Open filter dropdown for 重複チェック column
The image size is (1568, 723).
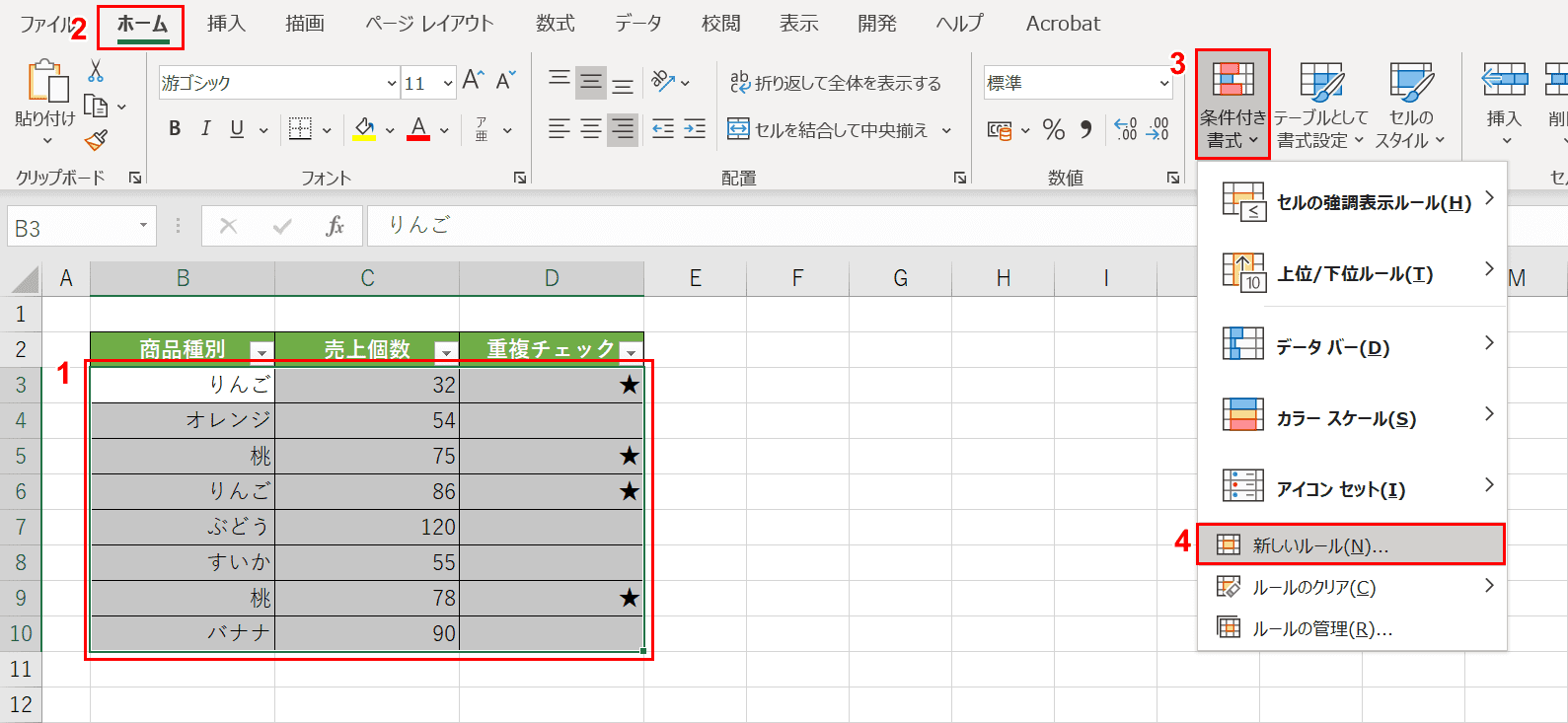pos(631,351)
